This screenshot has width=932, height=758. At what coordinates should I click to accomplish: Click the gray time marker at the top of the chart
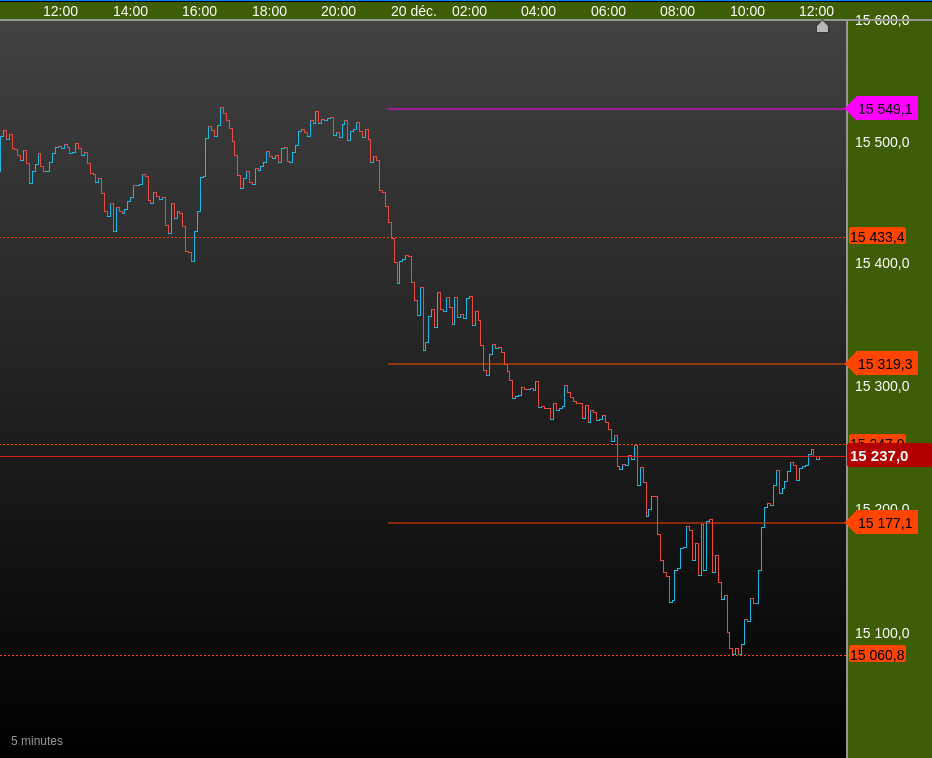[x=823, y=26]
